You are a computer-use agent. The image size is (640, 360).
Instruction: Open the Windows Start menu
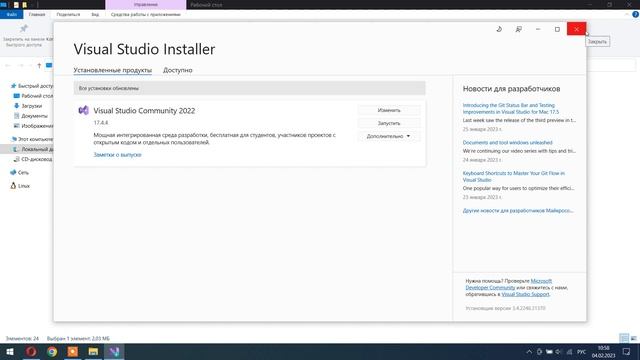click(x=10, y=351)
